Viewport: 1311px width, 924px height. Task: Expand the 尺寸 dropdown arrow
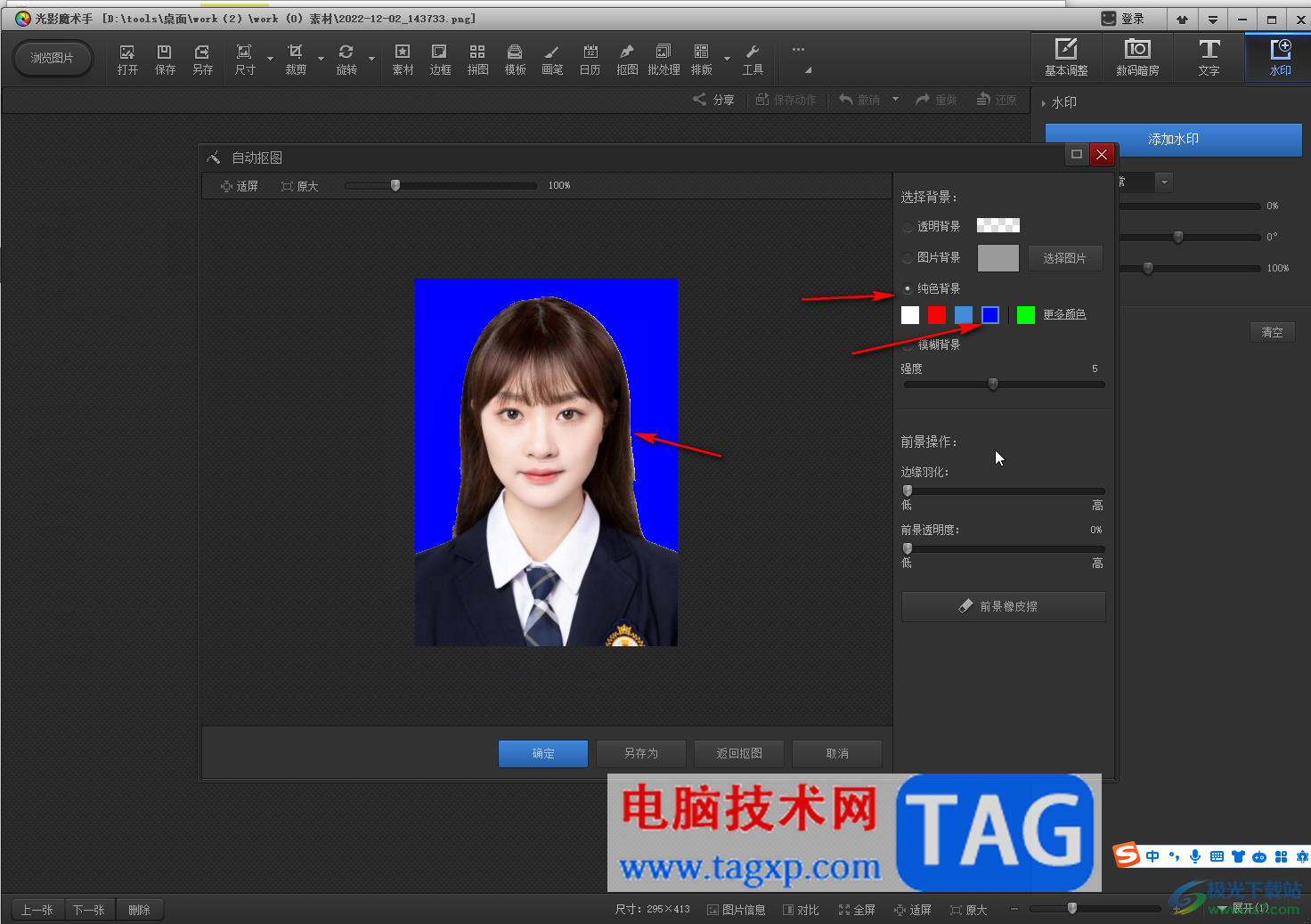click(270, 60)
